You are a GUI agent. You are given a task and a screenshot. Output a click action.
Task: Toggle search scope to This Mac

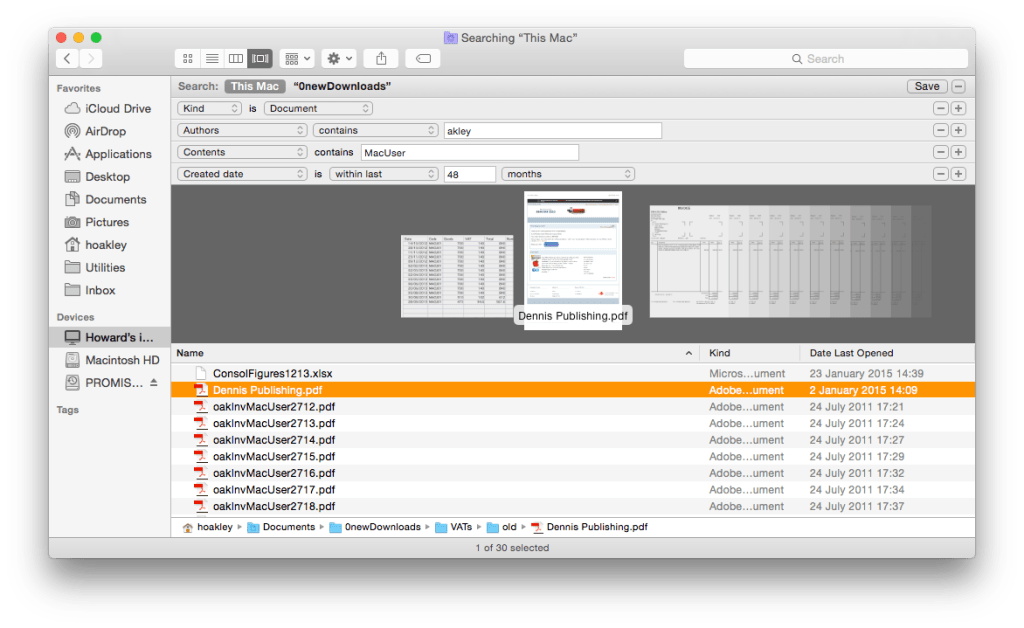tap(255, 87)
